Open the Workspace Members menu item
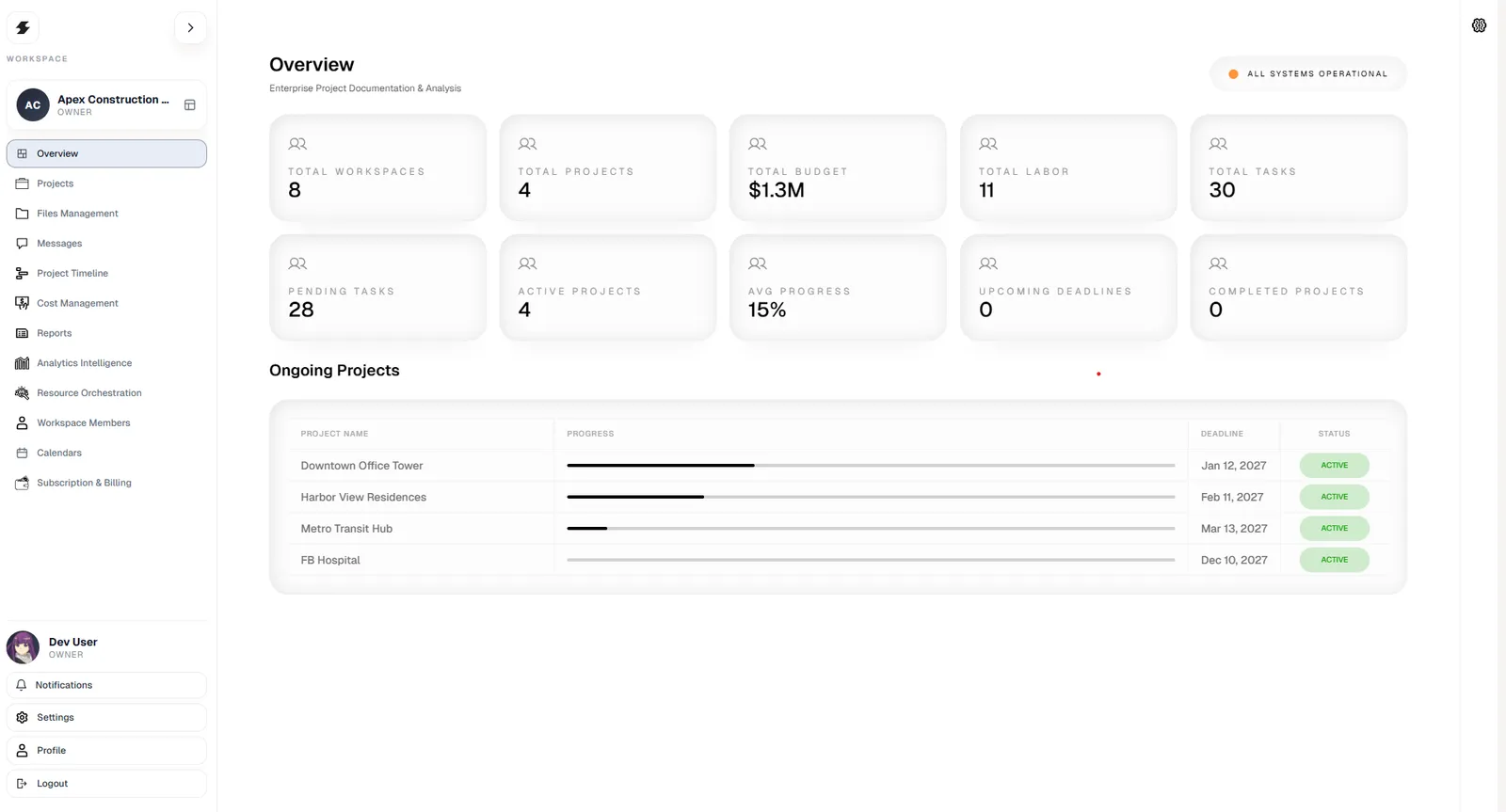 point(106,423)
